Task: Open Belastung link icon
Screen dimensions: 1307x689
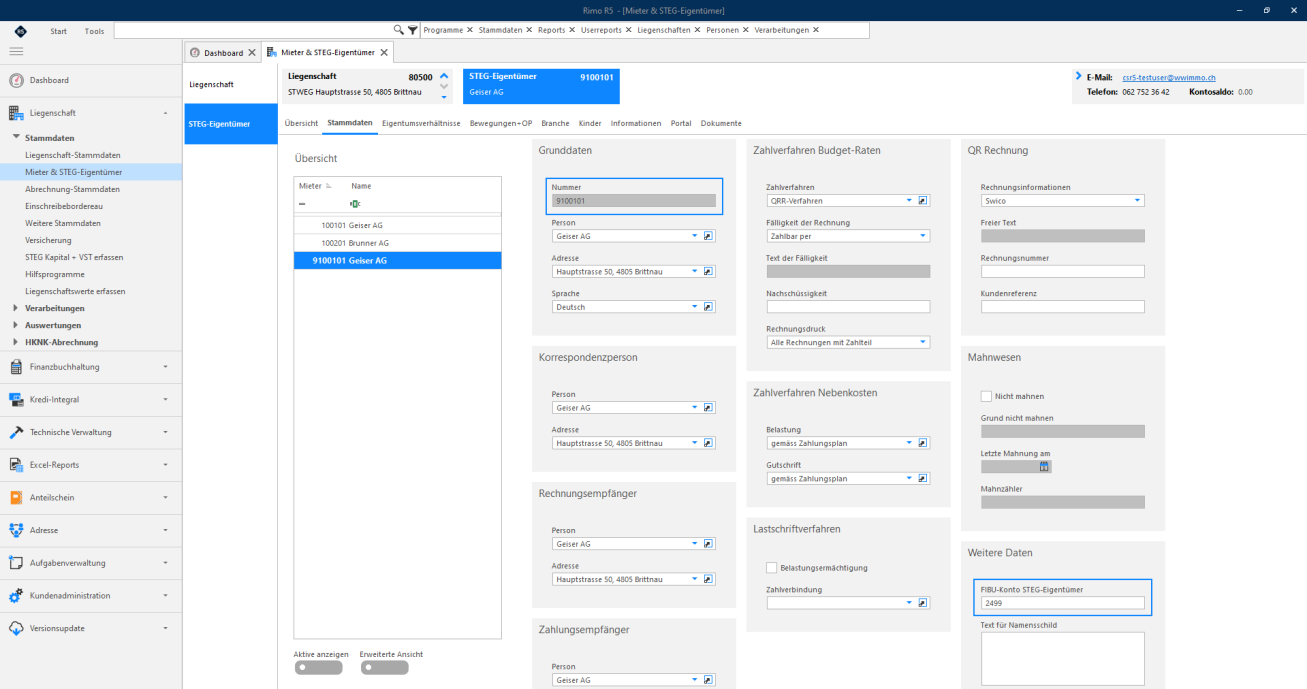Action: [x=923, y=443]
